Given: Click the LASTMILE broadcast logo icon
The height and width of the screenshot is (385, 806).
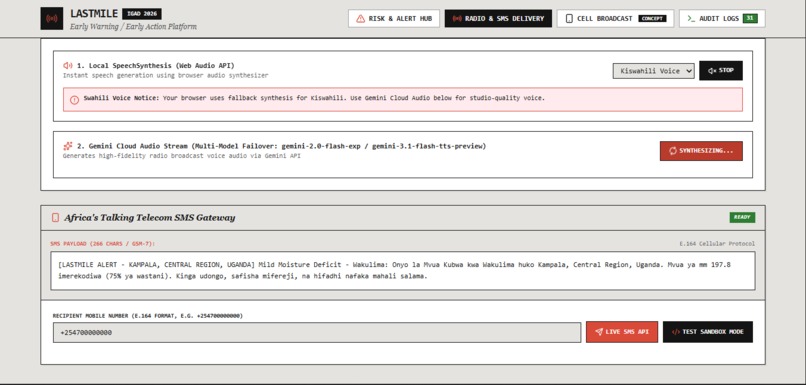Looking at the screenshot, I should (51, 19).
